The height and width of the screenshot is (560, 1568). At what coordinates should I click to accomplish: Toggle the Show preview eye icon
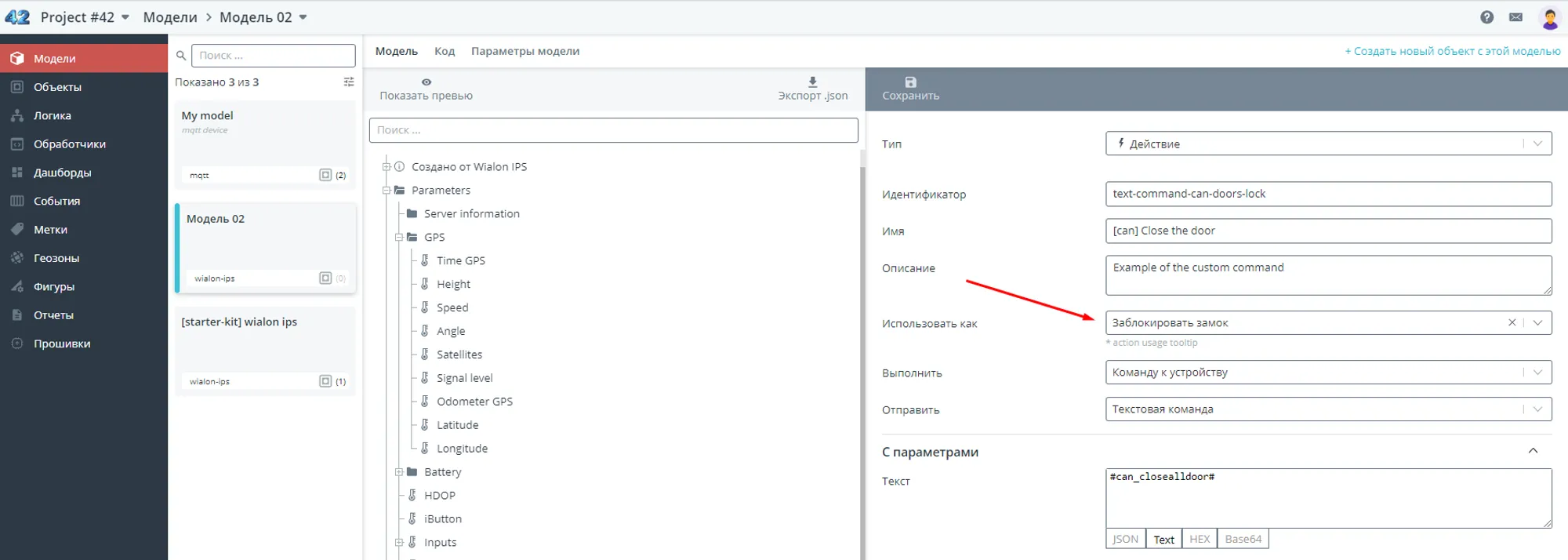pyautogui.click(x=426, y=82)
